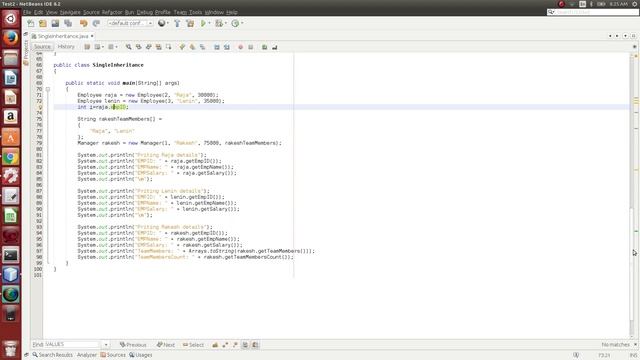640x360 pixels.
Task: Click the Last Edit editor toolbar icon
Action: (87, 47)
